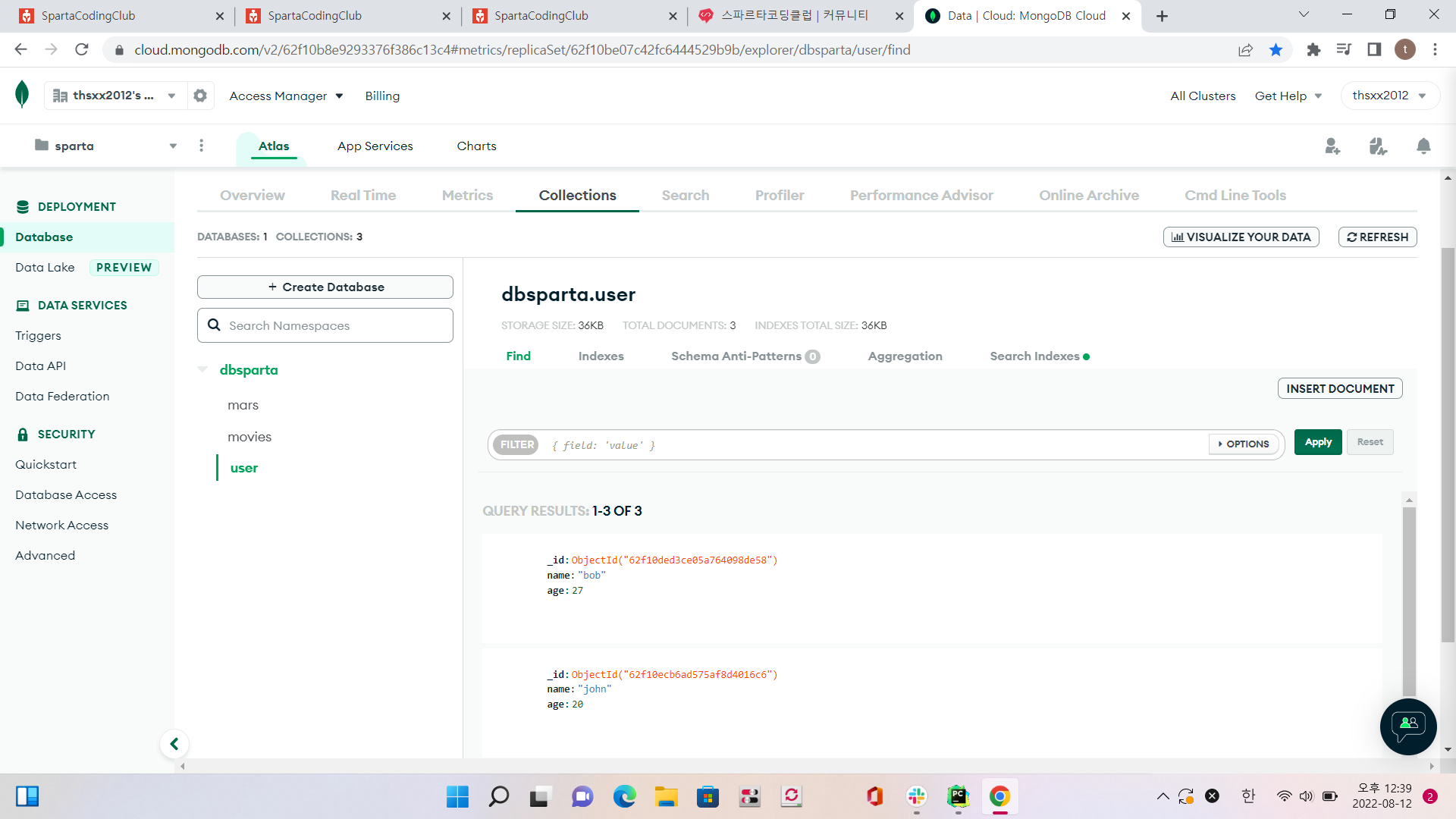Open Database Access in the sidebar
This screenshot has width=1456, height=819.
(x=66, y=494)
